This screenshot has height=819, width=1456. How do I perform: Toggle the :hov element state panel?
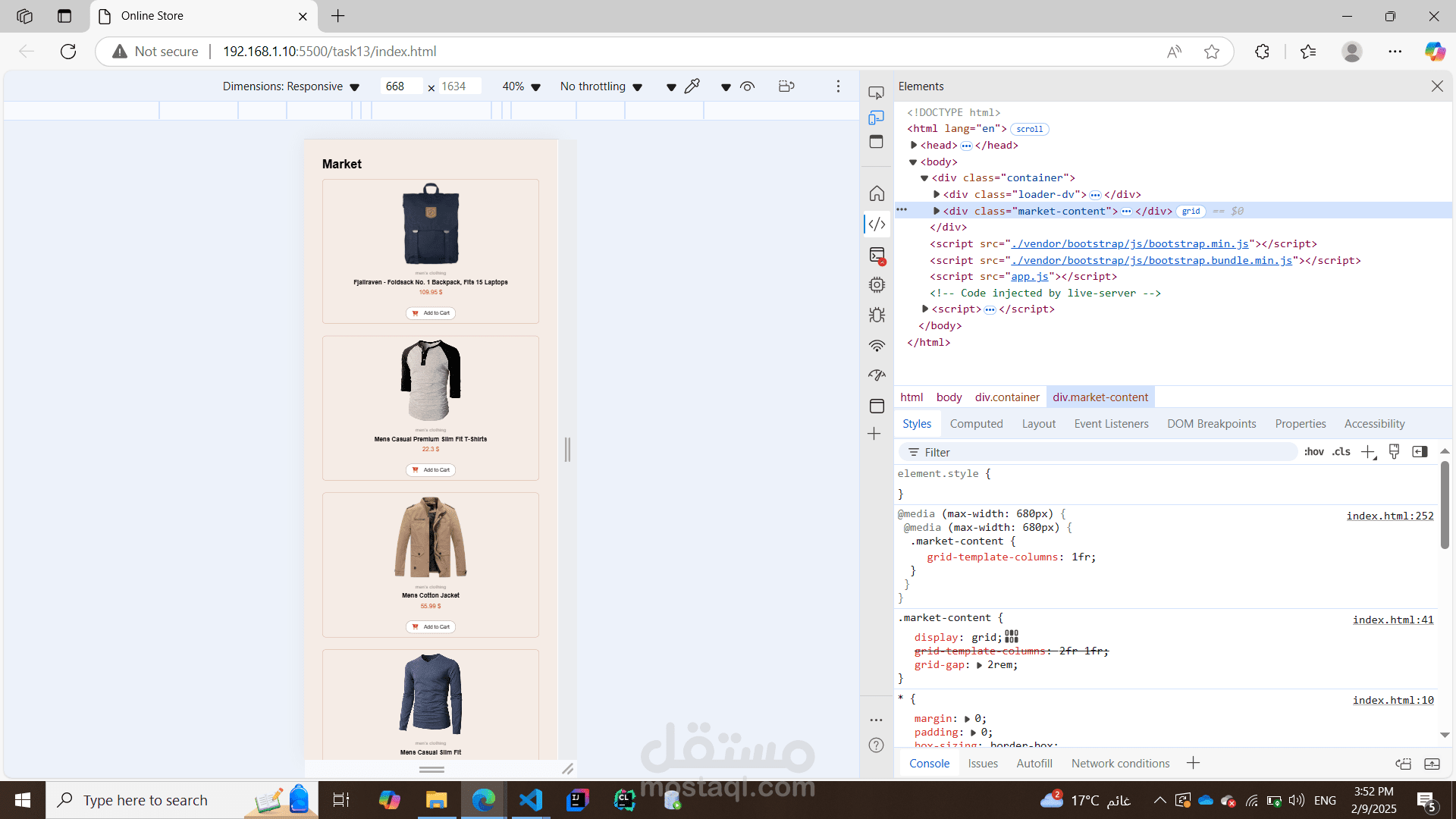pyautogui.click(x=1313, y=452)
